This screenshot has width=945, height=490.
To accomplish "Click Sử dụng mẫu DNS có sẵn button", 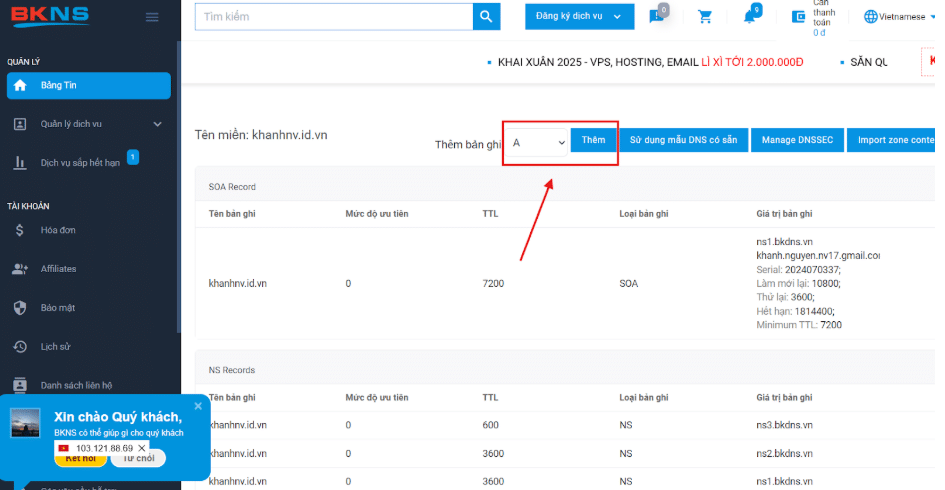I will [683, 140].
